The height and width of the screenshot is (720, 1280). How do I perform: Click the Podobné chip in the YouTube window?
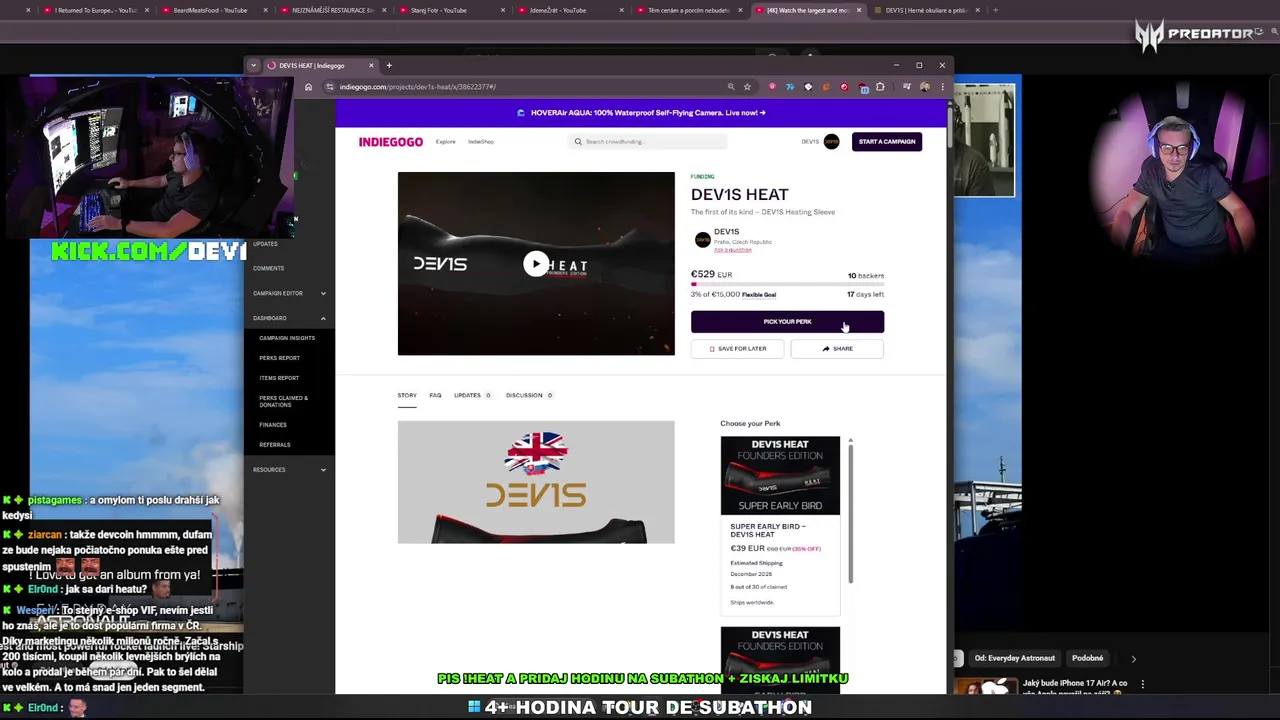1087,658
